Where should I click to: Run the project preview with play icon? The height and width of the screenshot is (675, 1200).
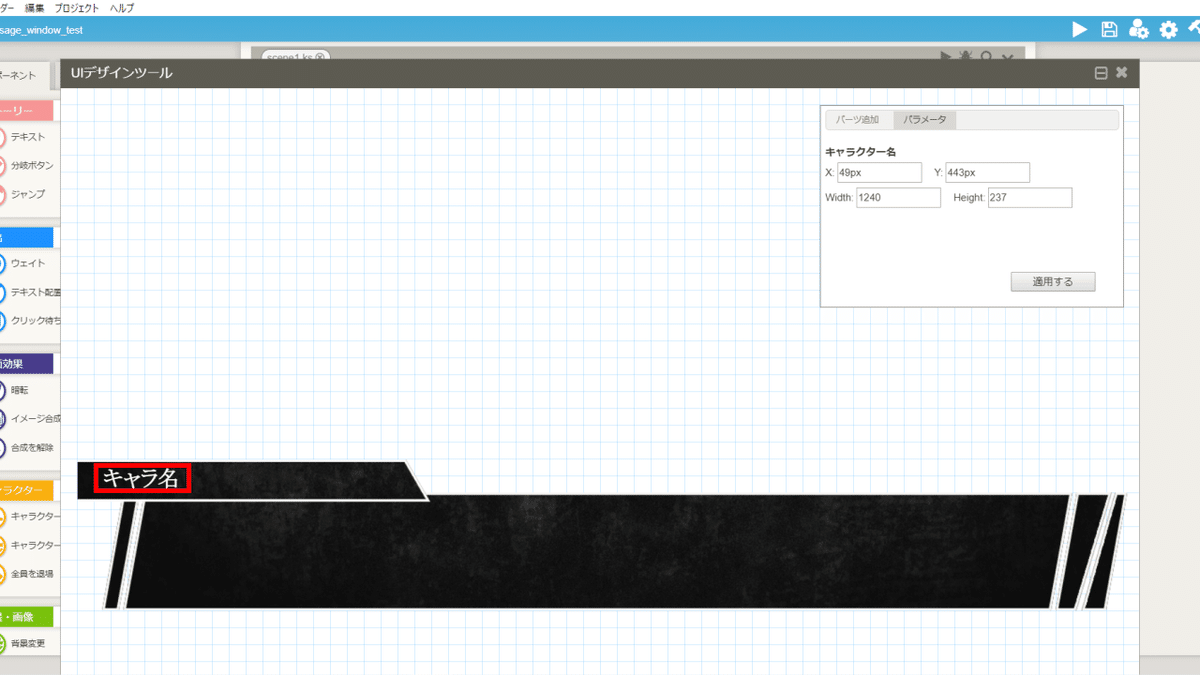coord(1080,30)
